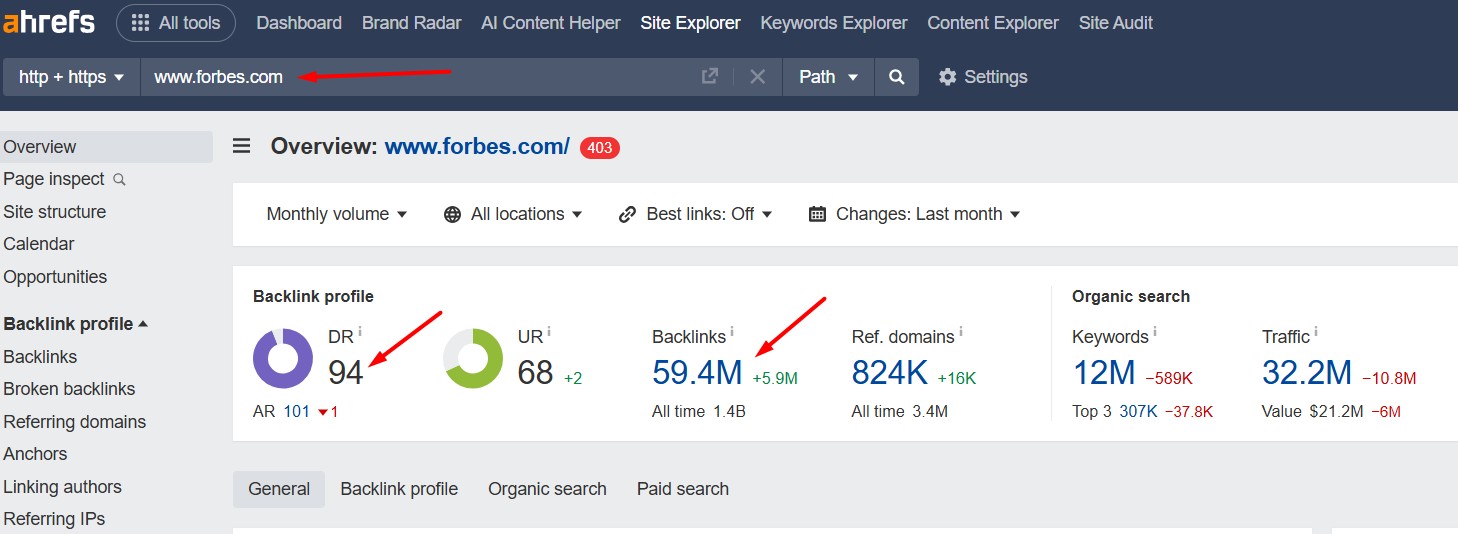The height and width of the screenshot is (534, 1458).
Task: Go to Dashboard
Action: [x=299, y=23]
